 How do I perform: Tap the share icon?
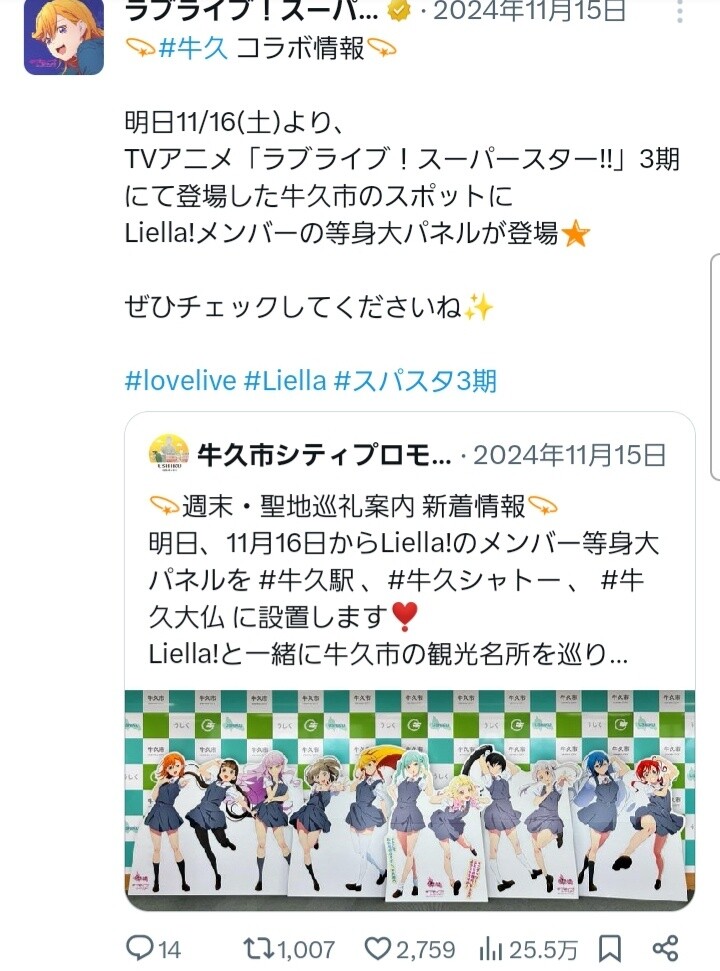(x=666, y=948)
